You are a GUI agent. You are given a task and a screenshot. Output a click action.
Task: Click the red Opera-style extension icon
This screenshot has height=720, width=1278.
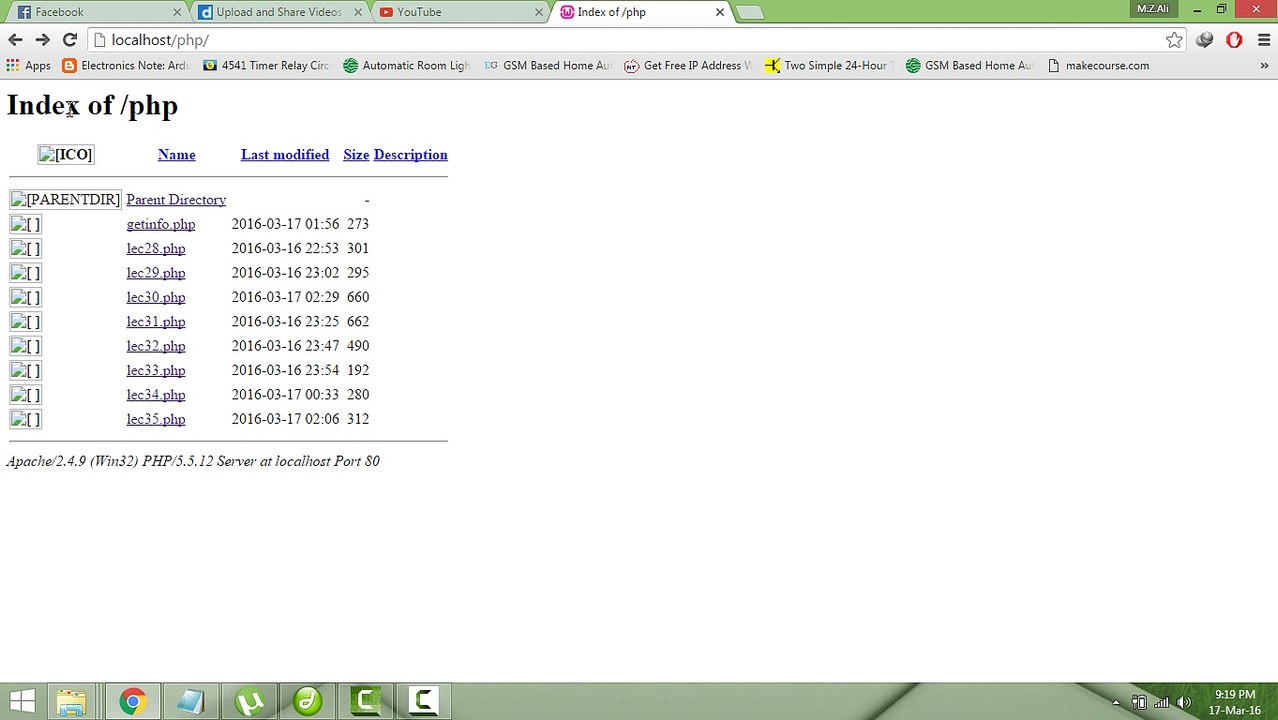click(1234, 40)
